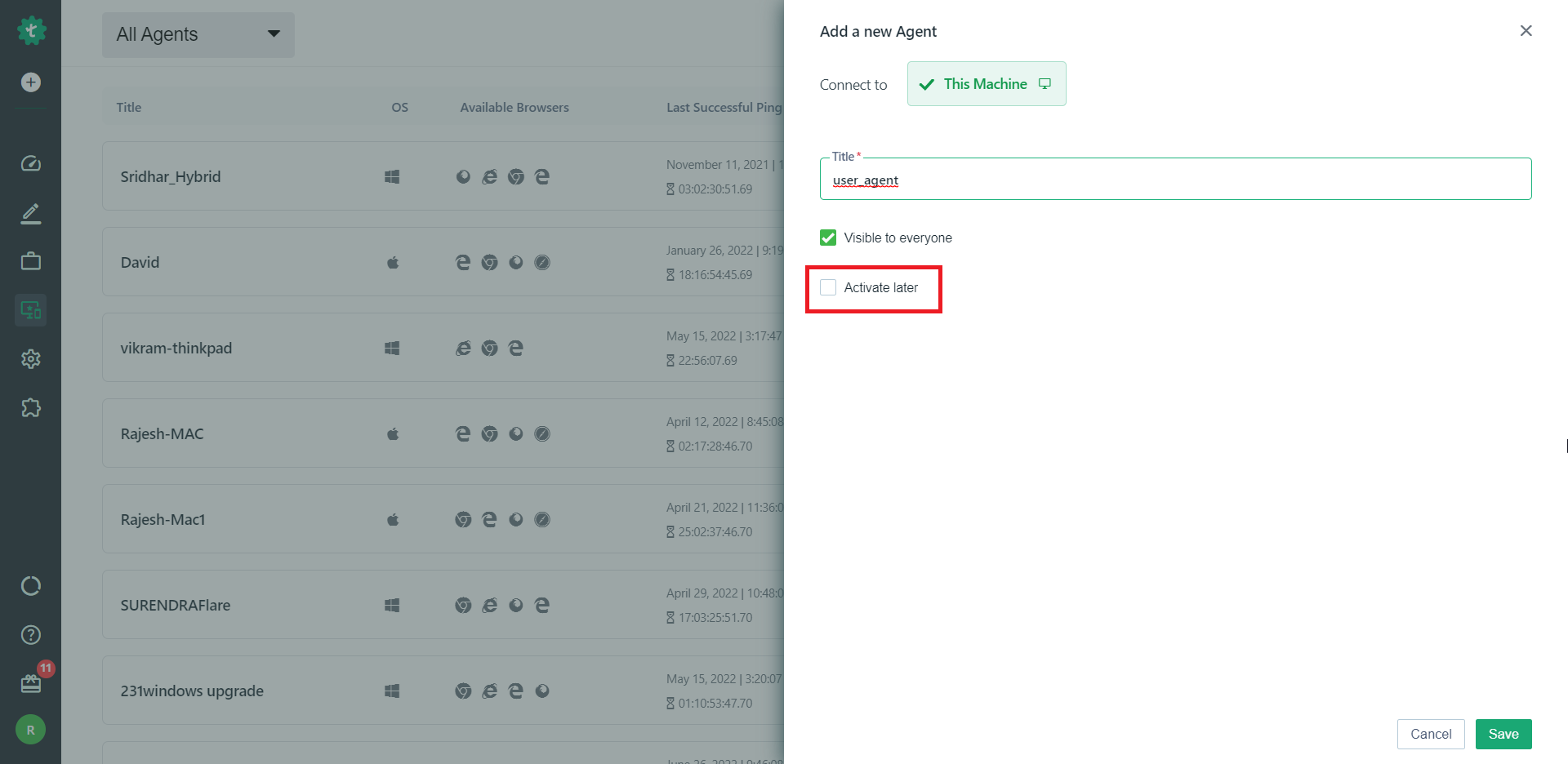Open the 231windows upgrade agent
1568x764 pixels.
click(x=192, y=691)
